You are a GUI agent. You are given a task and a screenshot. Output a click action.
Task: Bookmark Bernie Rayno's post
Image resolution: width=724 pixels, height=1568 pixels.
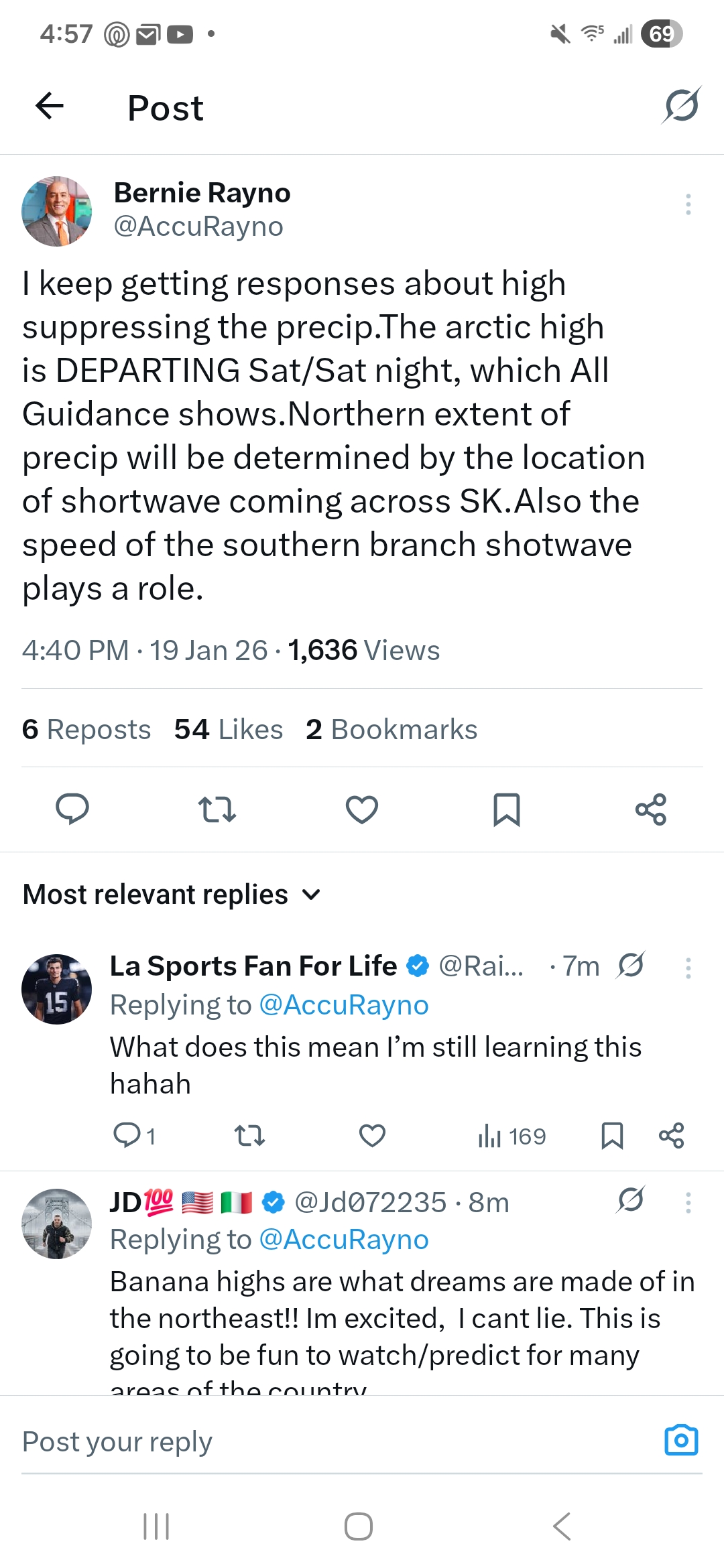506,809
